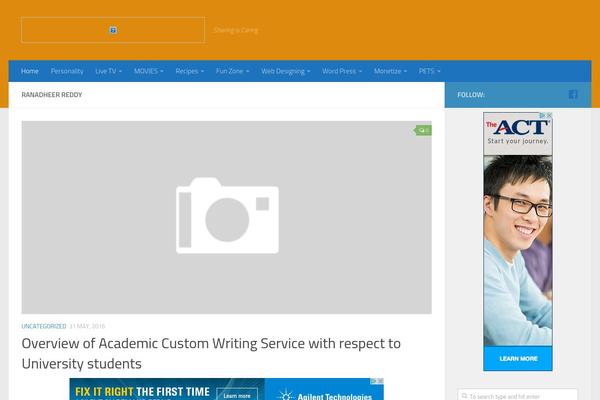Click the Facebook follow icon
Image resolution: width=600 pixels, height=400 pixels.
tap(573, 95)
